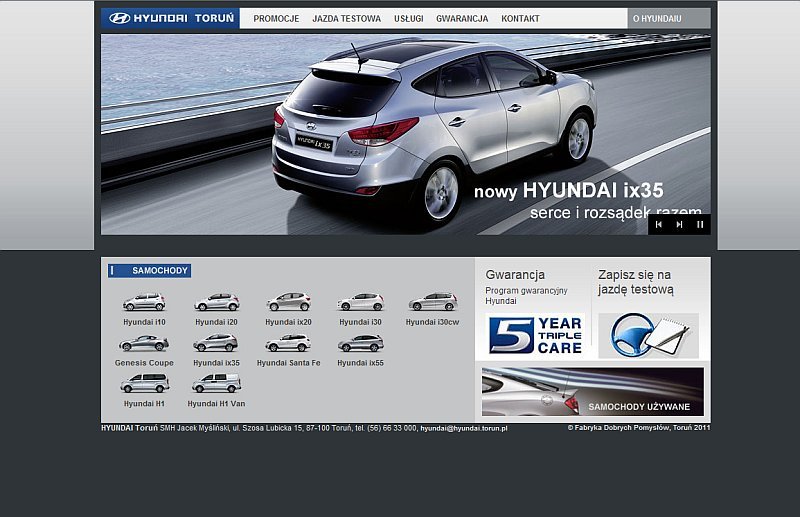Click the Hyundai H1 Van car icon
800x517 pixels.
(x=216, y=383)
